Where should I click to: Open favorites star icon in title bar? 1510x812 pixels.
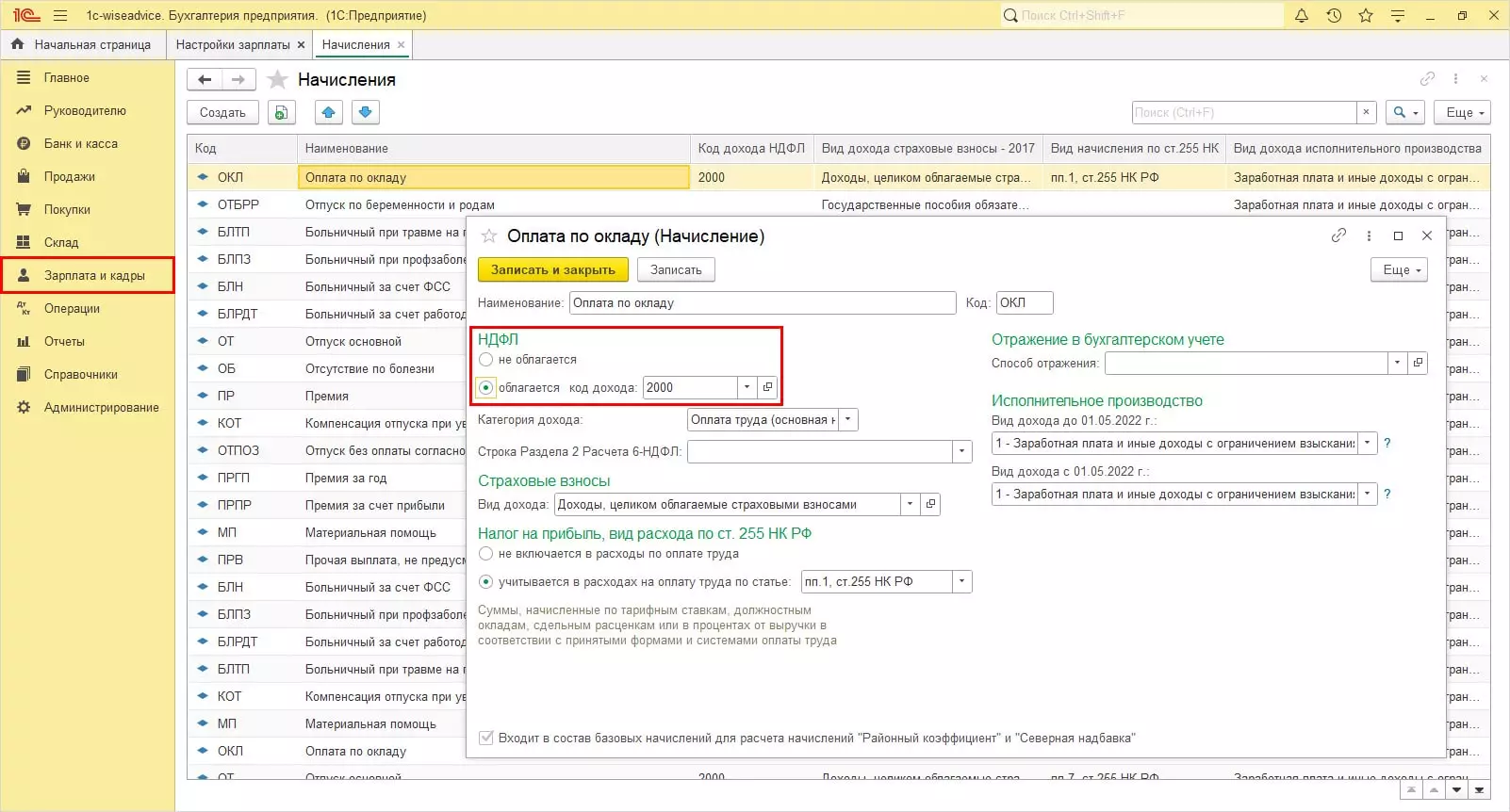(1366, 15)
